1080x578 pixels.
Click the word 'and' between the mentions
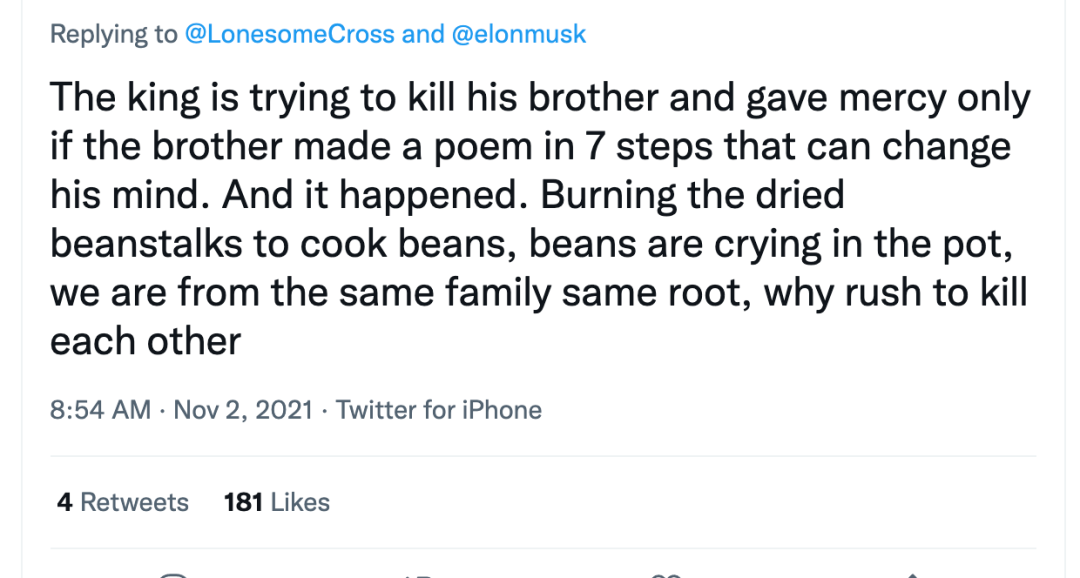tap(423, 35)
